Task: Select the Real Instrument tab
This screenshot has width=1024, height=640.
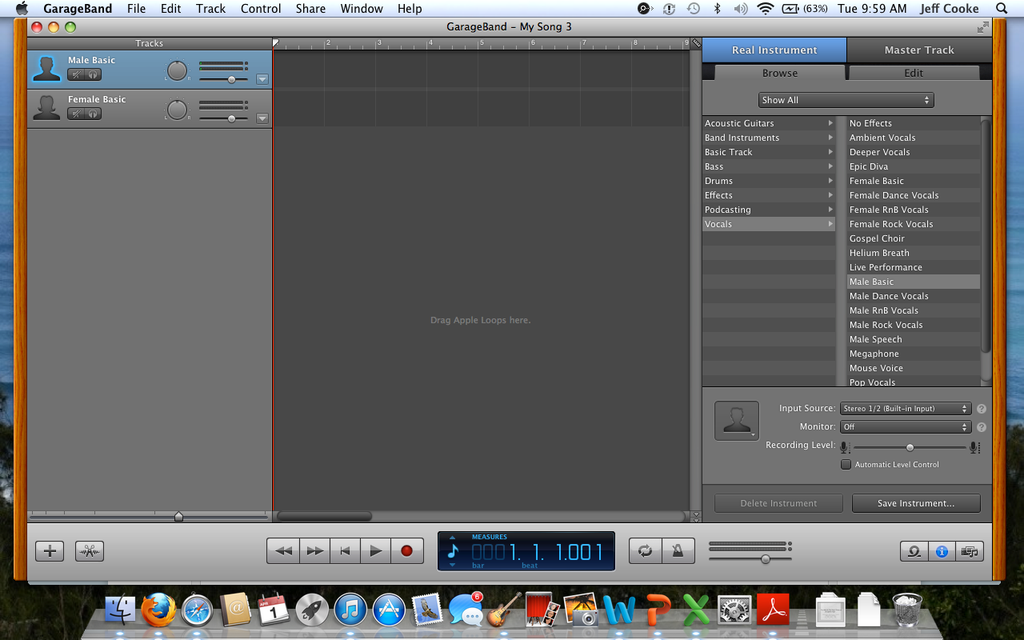Action: click(x=775, y=50)
